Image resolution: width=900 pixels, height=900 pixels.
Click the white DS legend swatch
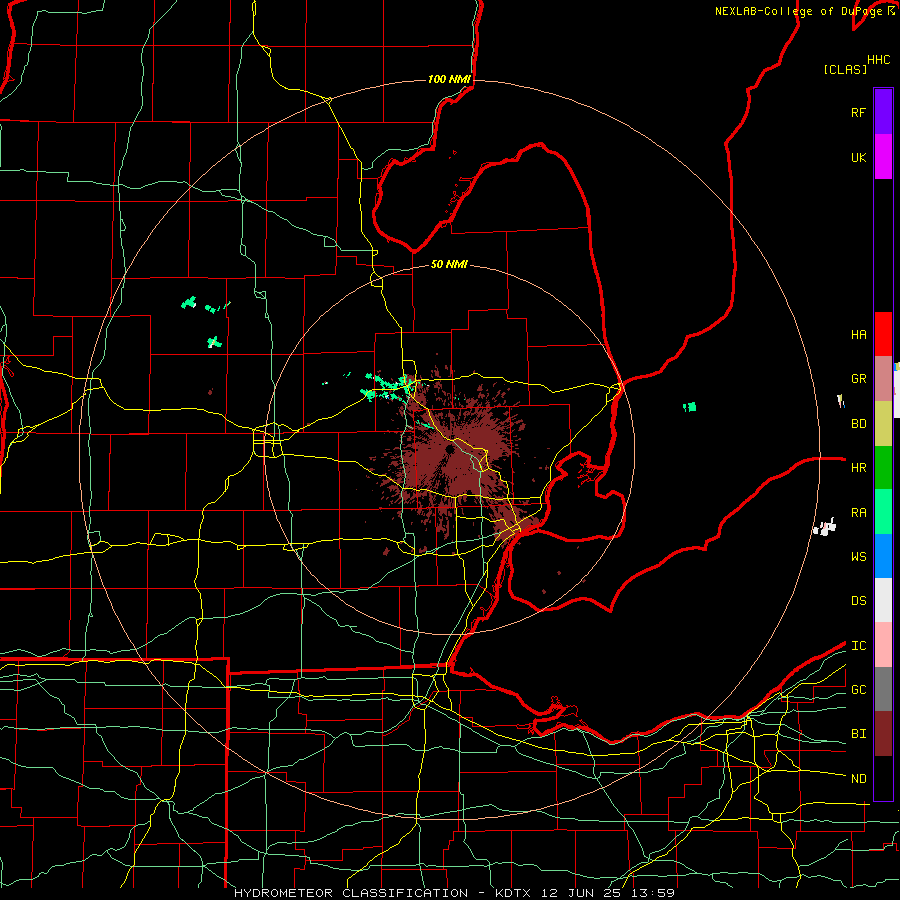pyautogui.click(x=883, y=600)
